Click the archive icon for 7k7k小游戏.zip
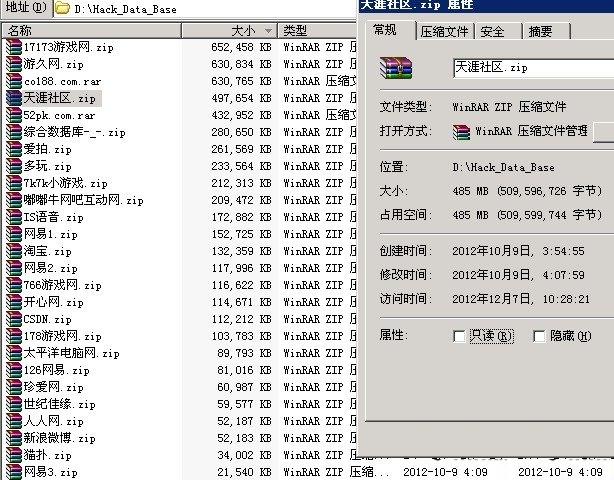Screen dimensions: 614x480 [14, 183]
